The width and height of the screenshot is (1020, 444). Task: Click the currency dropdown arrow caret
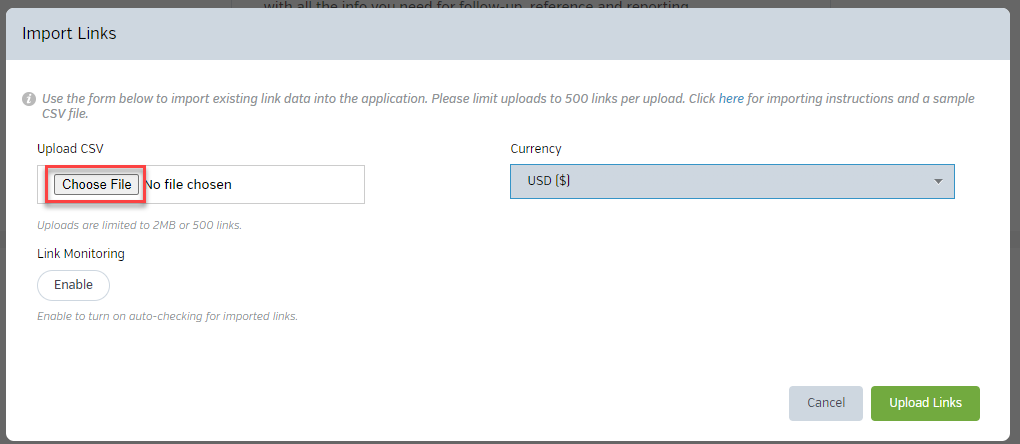tap(938, 181)
